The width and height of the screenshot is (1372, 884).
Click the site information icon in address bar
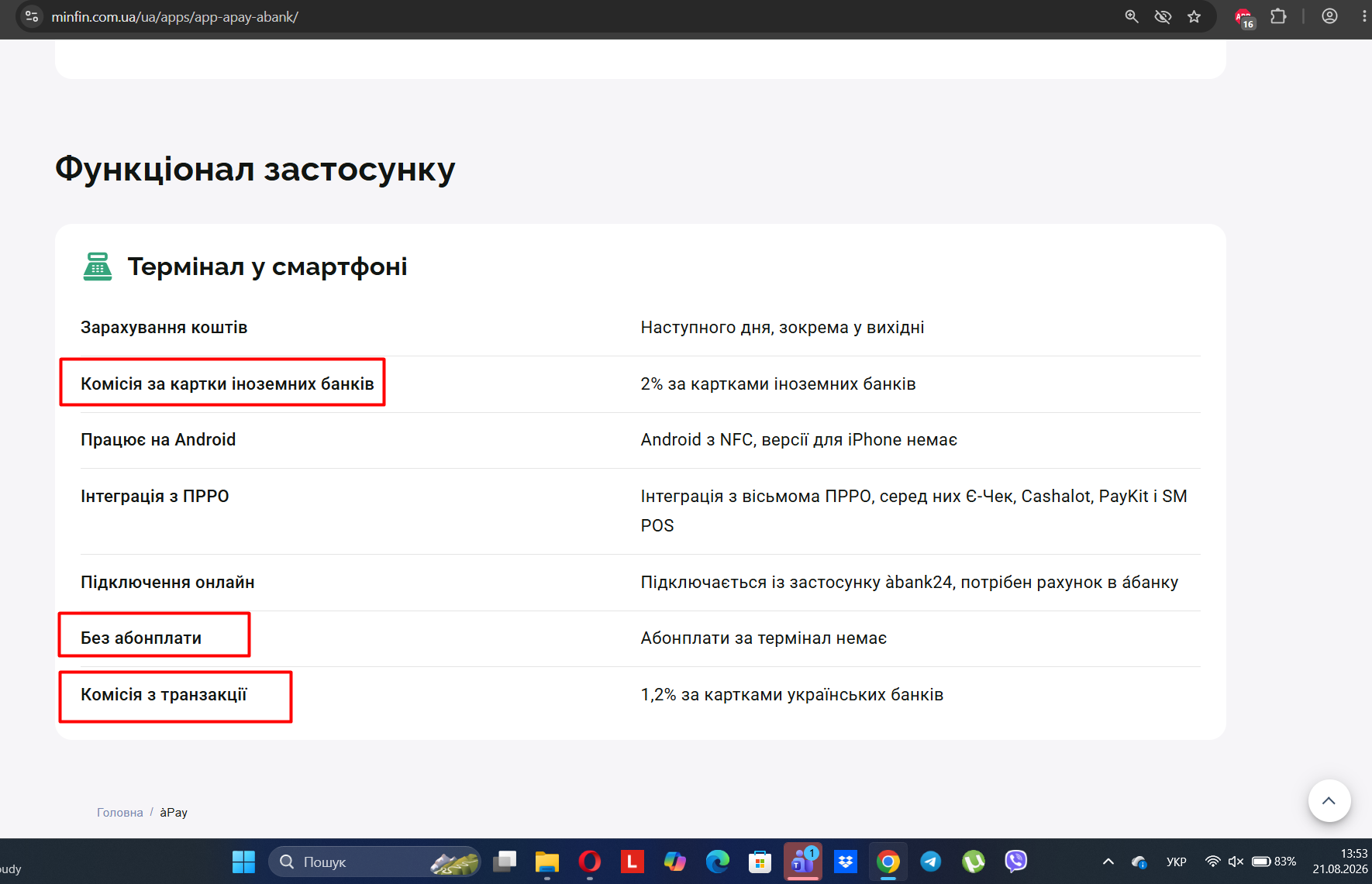click(32, 16)
